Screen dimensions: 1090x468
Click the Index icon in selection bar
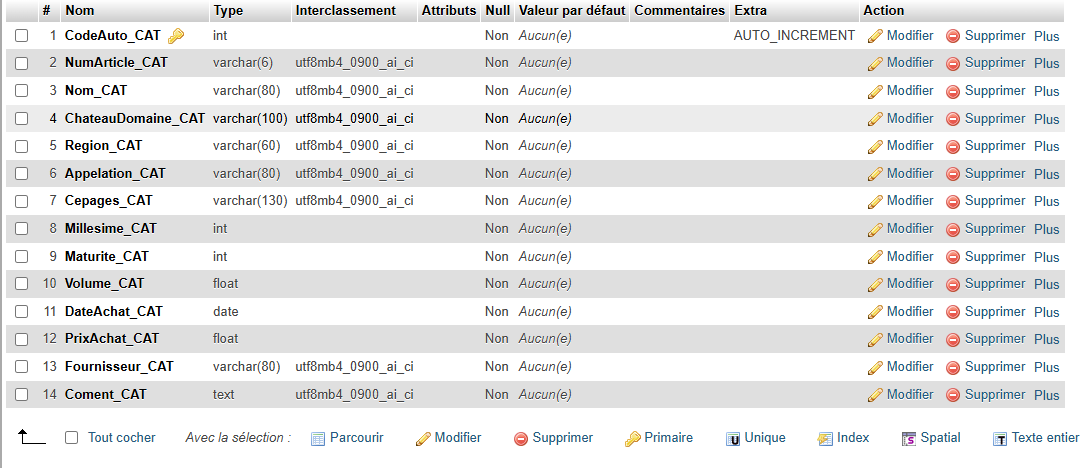[825, 439]
